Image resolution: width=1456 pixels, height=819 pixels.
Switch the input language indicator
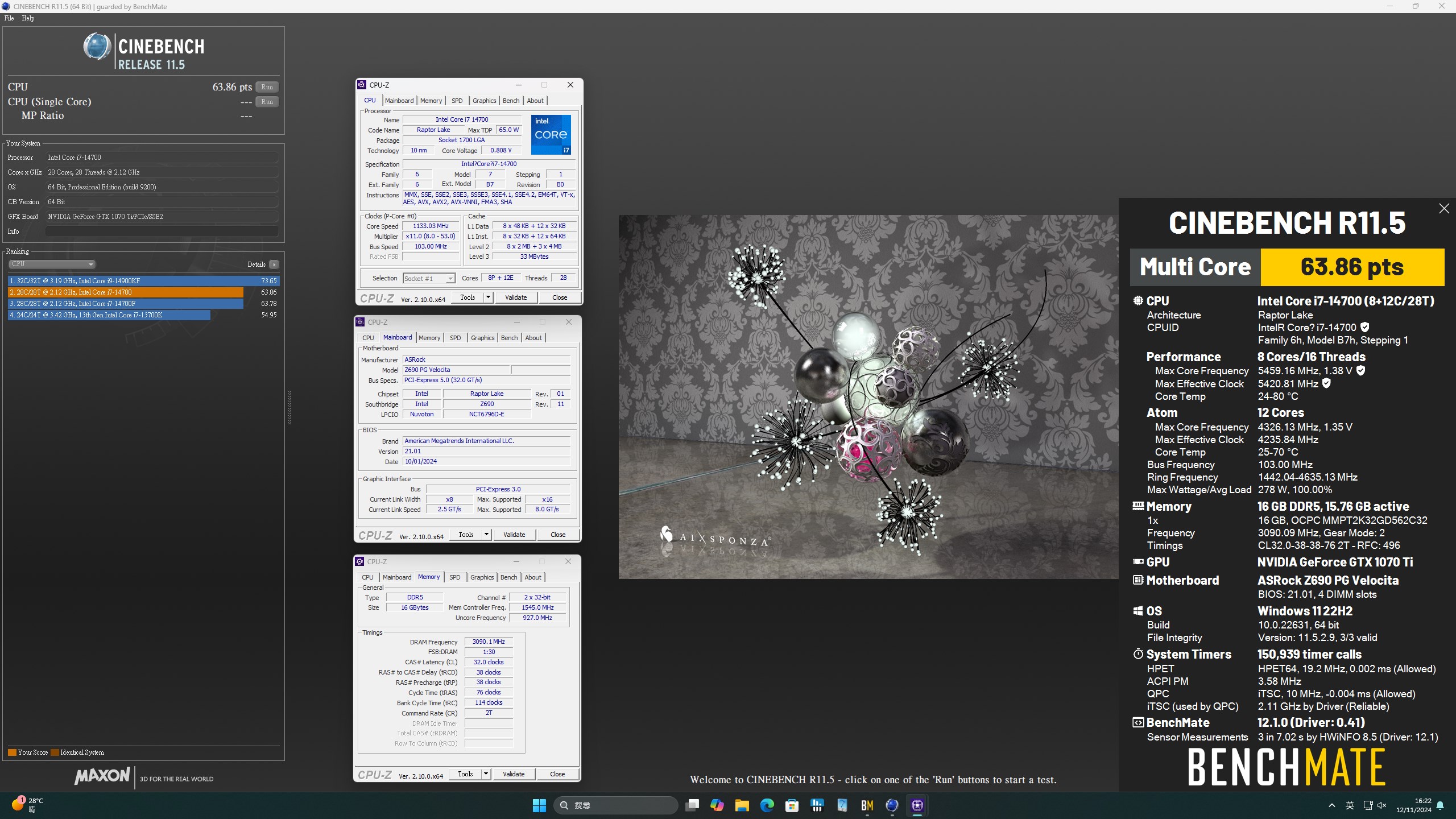click(x=1350, y=805)
